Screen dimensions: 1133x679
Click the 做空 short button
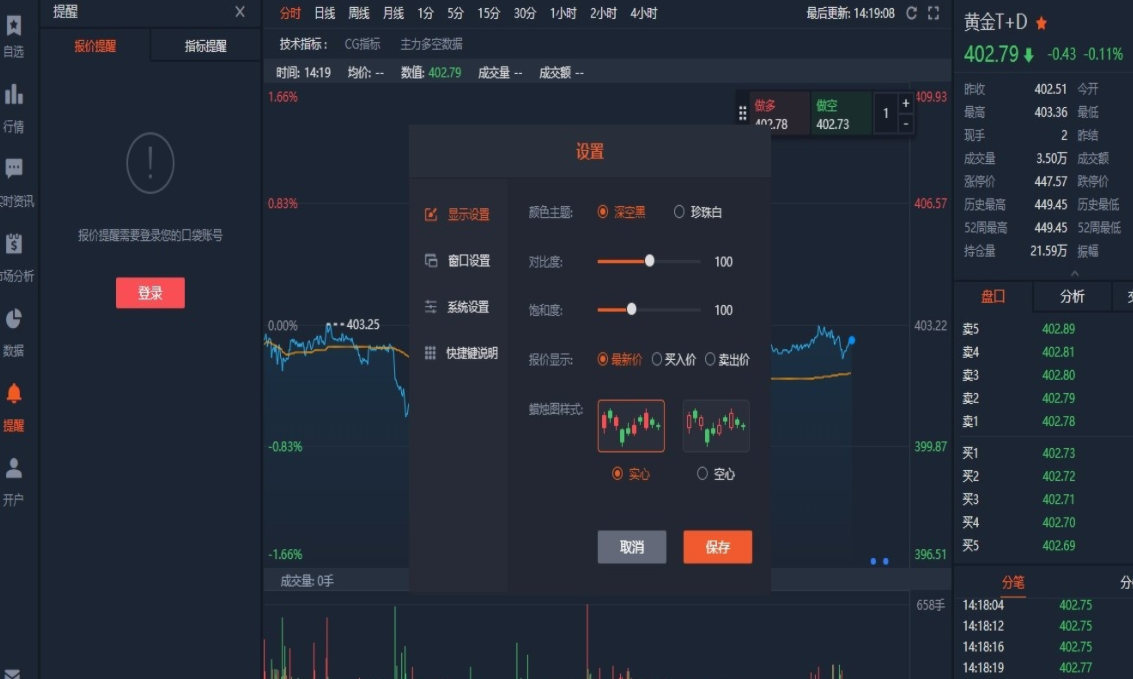tap(842, 113)
